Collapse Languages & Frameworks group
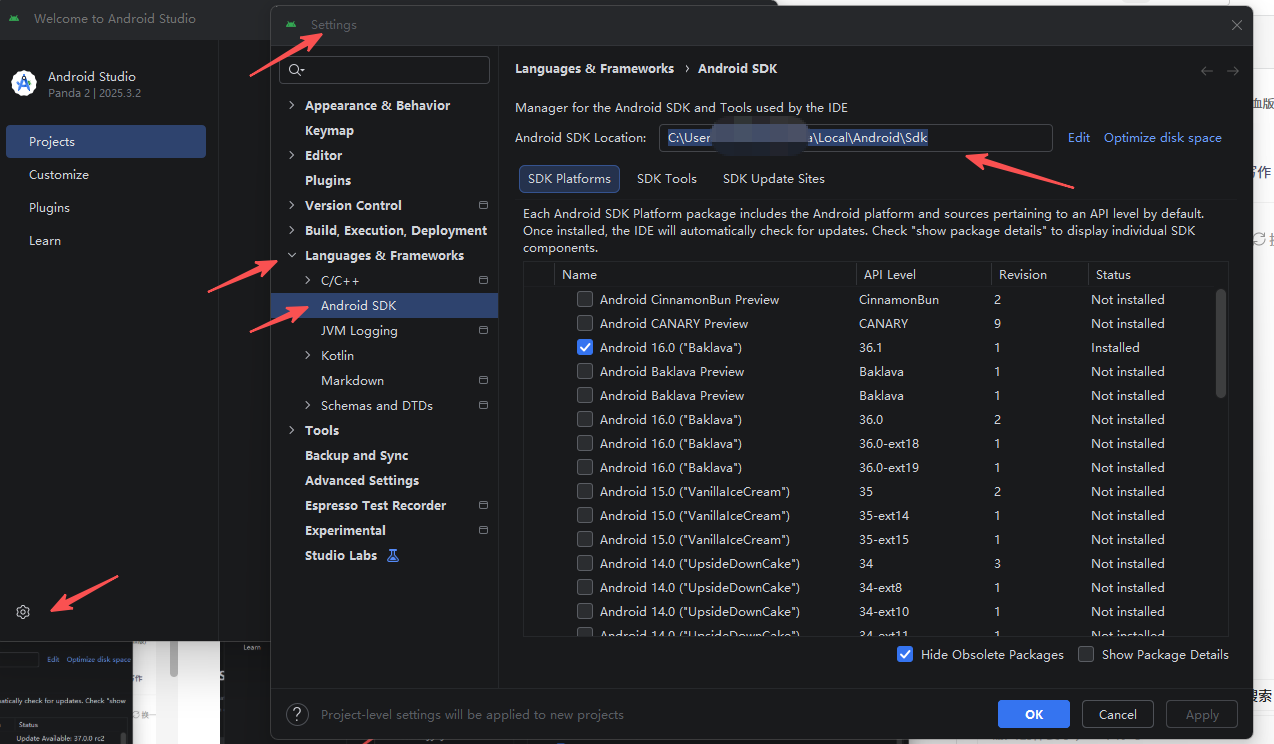This screenshot has height=744, width=1274. [x=292, y=255]
